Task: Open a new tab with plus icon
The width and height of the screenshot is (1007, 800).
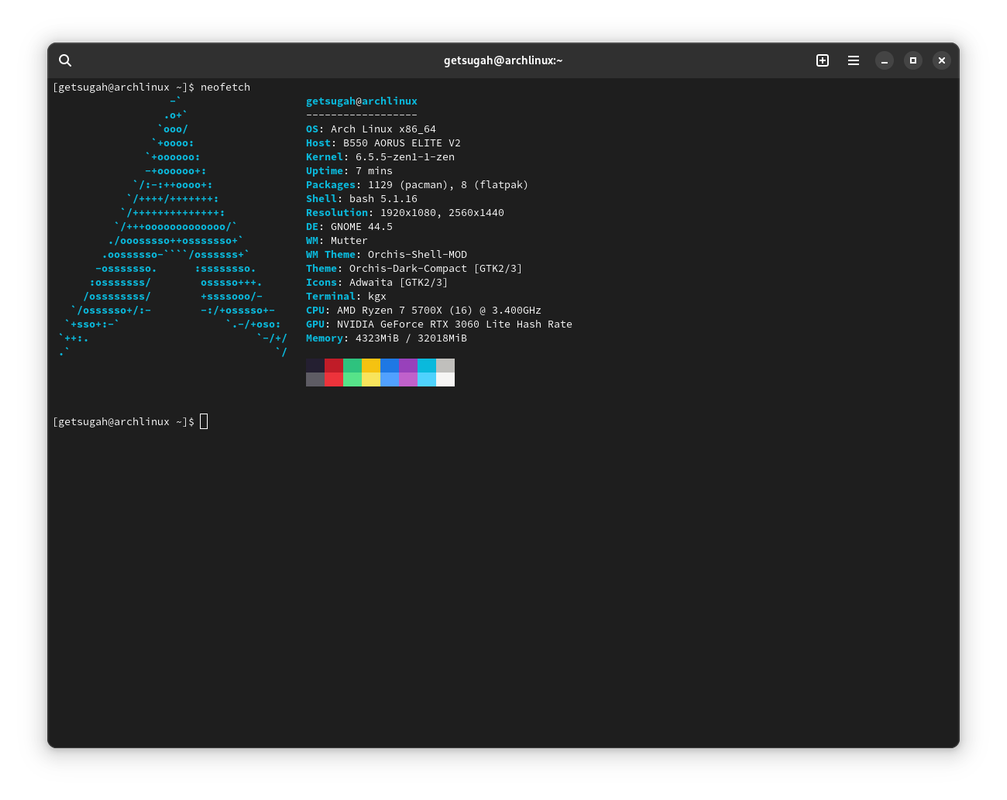Action: (x=822, y=60)
